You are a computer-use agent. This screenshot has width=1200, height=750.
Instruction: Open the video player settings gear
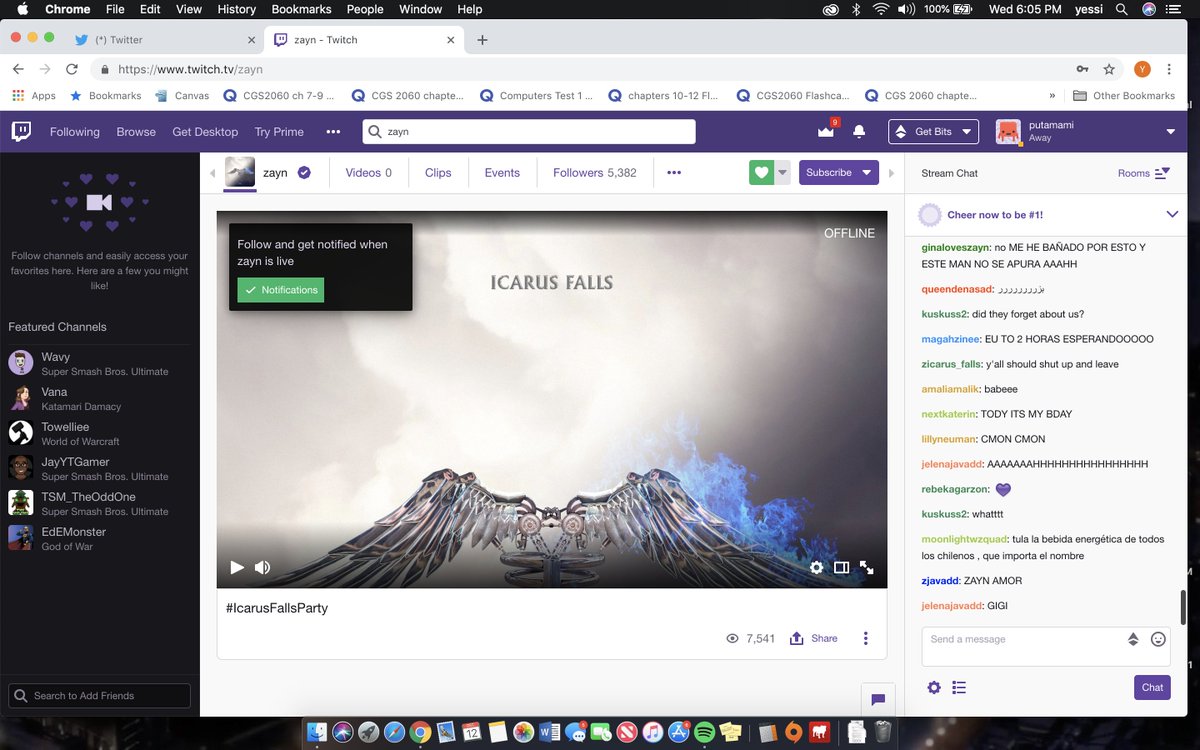816,567
